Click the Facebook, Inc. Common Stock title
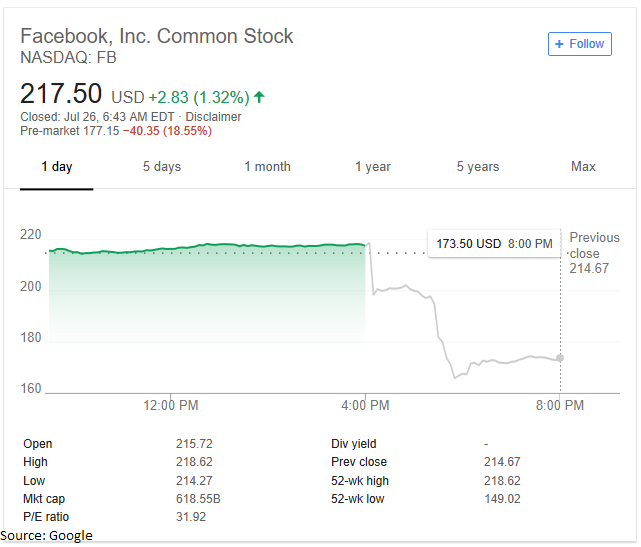 coord(157,36)
